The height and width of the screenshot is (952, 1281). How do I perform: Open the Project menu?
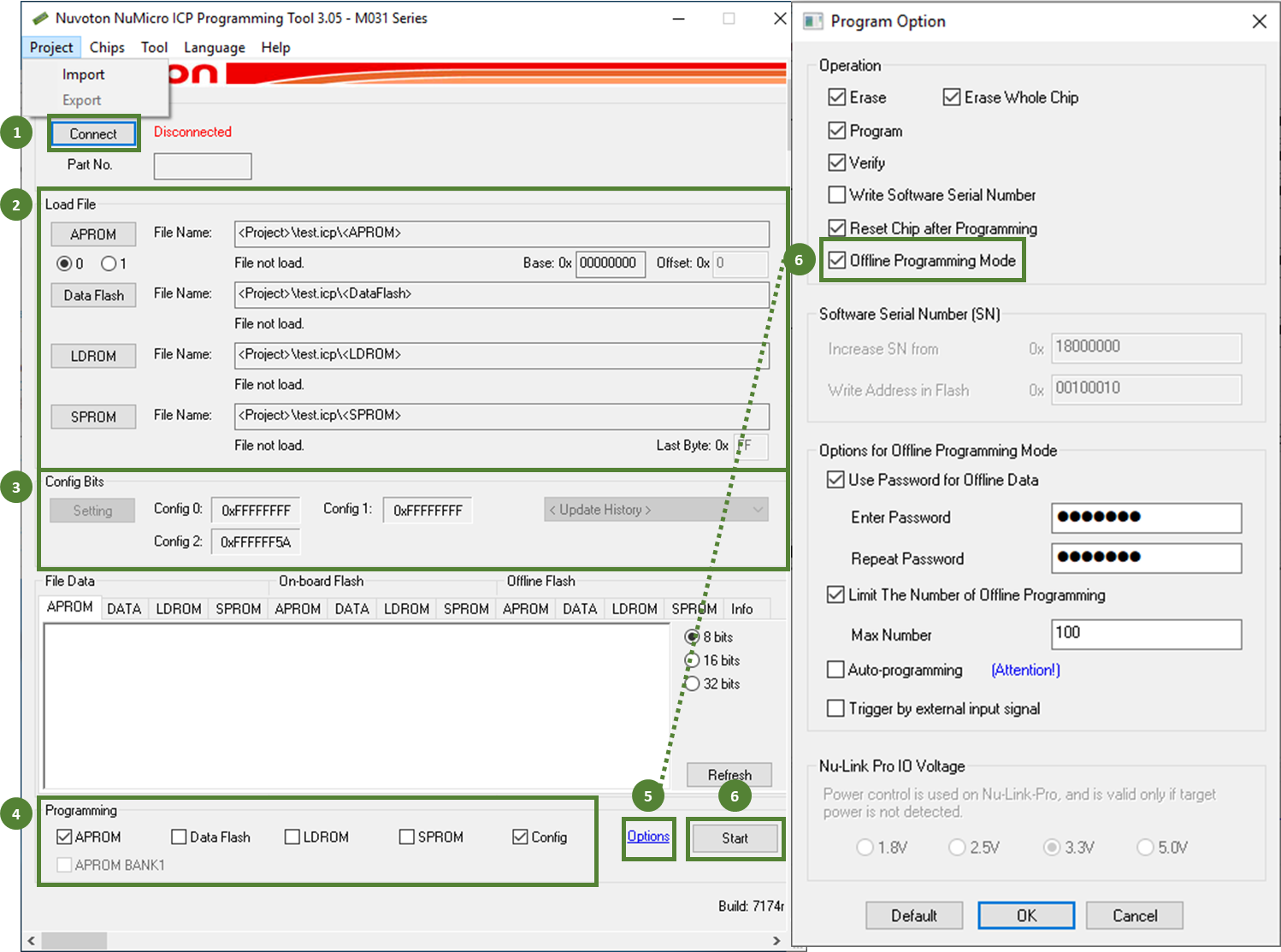[51, 47]
